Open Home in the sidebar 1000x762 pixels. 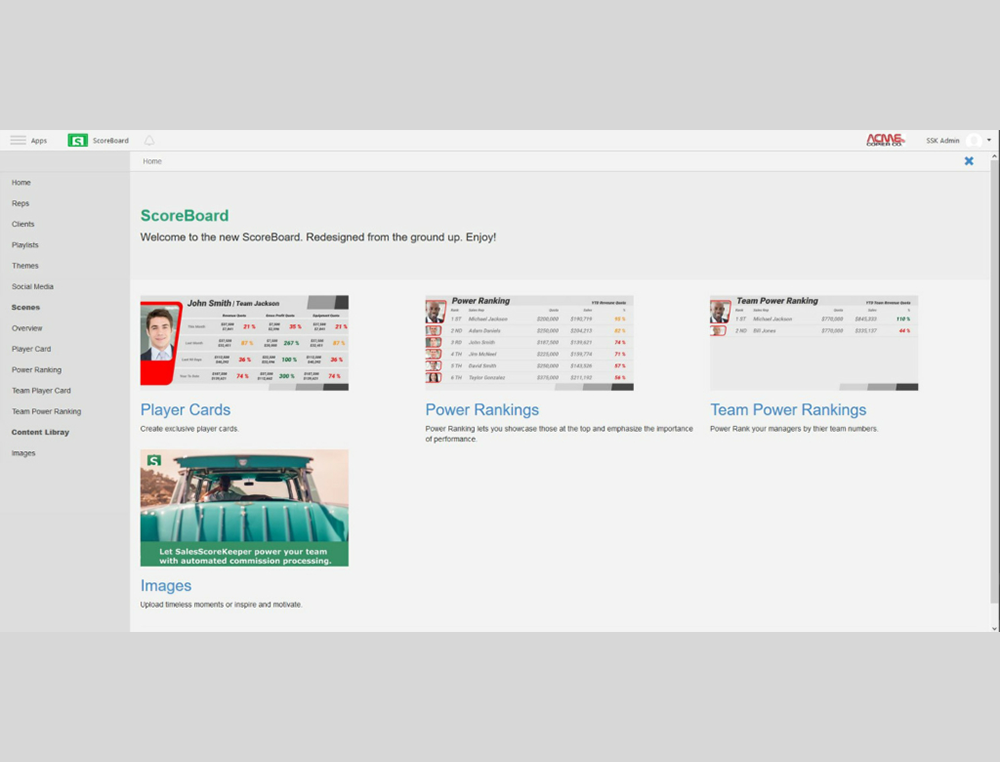(21, 182)
